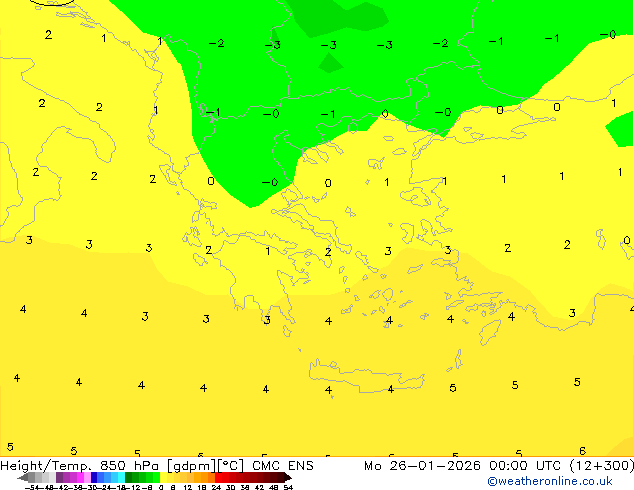Click the fully visible '6' temperature value on map
The height and width of the screenshot is (490, 634).
point(582,451)
